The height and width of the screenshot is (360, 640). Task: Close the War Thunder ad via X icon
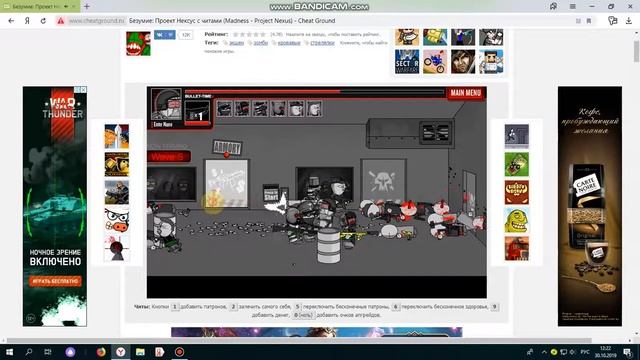83,89
